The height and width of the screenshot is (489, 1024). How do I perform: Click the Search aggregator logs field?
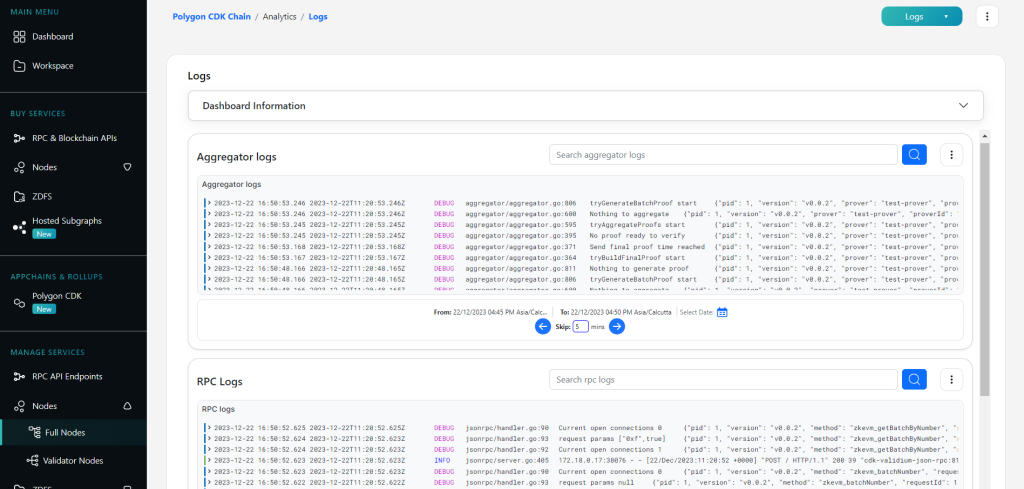[722, 155]
